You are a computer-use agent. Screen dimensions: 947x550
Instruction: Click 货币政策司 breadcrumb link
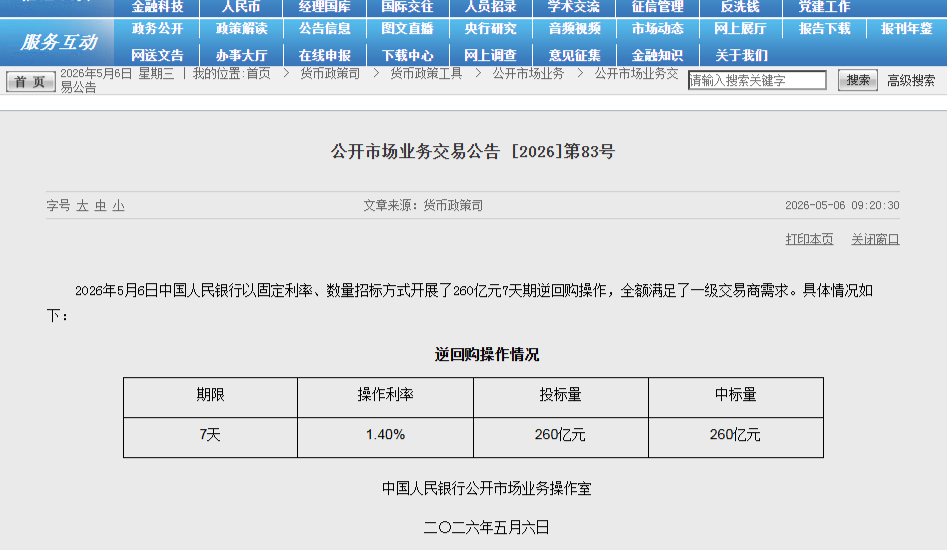point(330,74)
